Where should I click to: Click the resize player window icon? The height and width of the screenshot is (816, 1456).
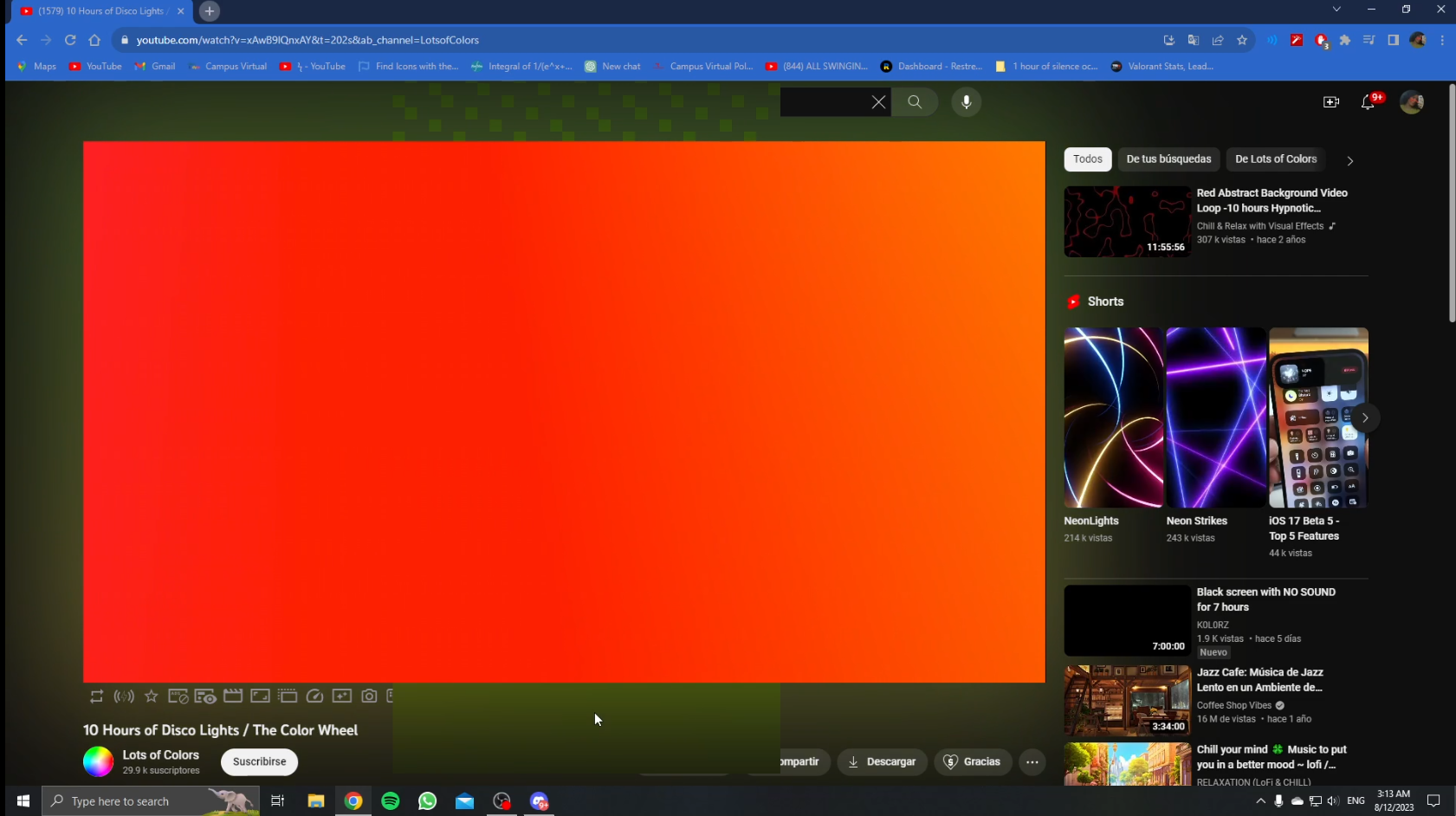click(x=260, y=696)
